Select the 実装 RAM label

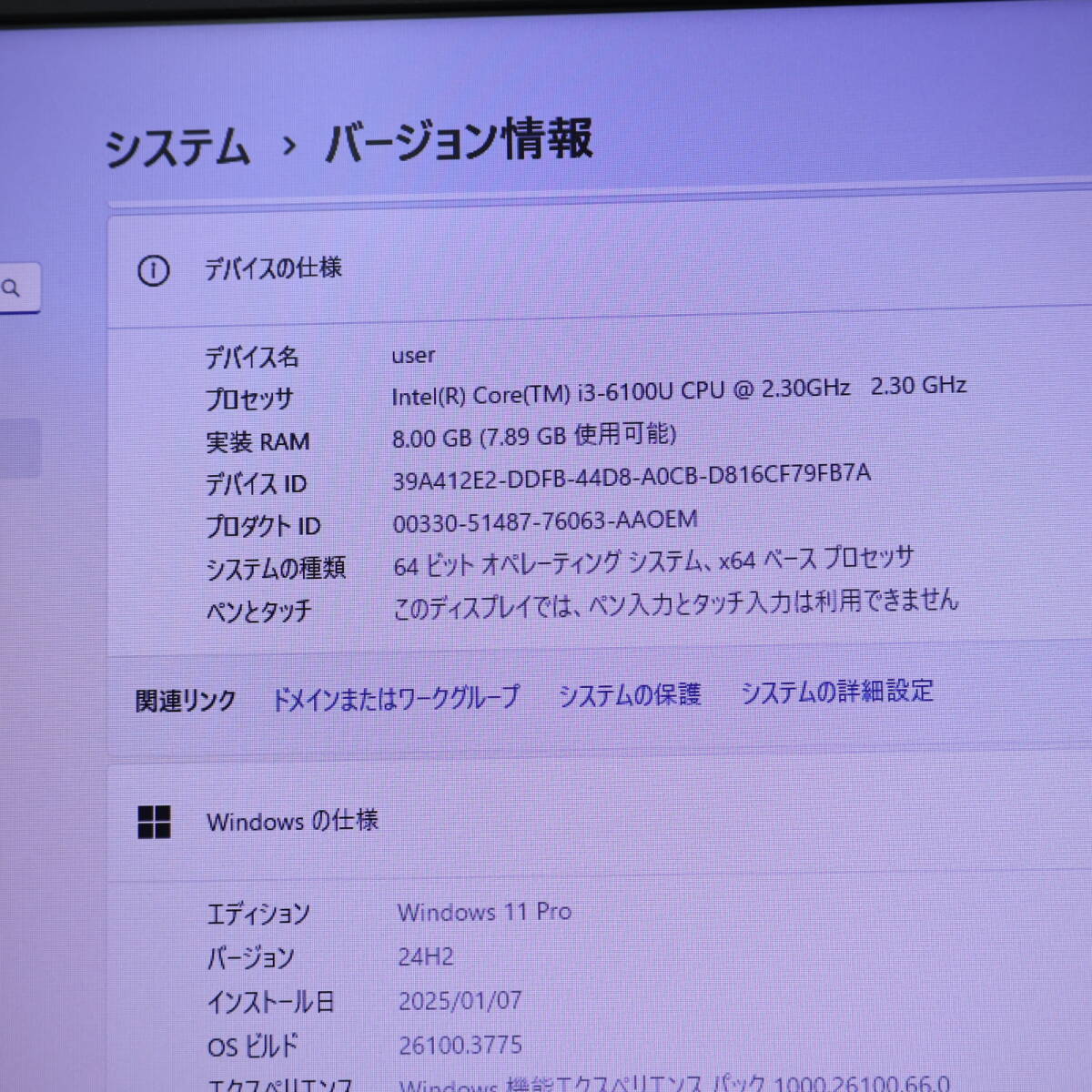click(x=258, y=442)
